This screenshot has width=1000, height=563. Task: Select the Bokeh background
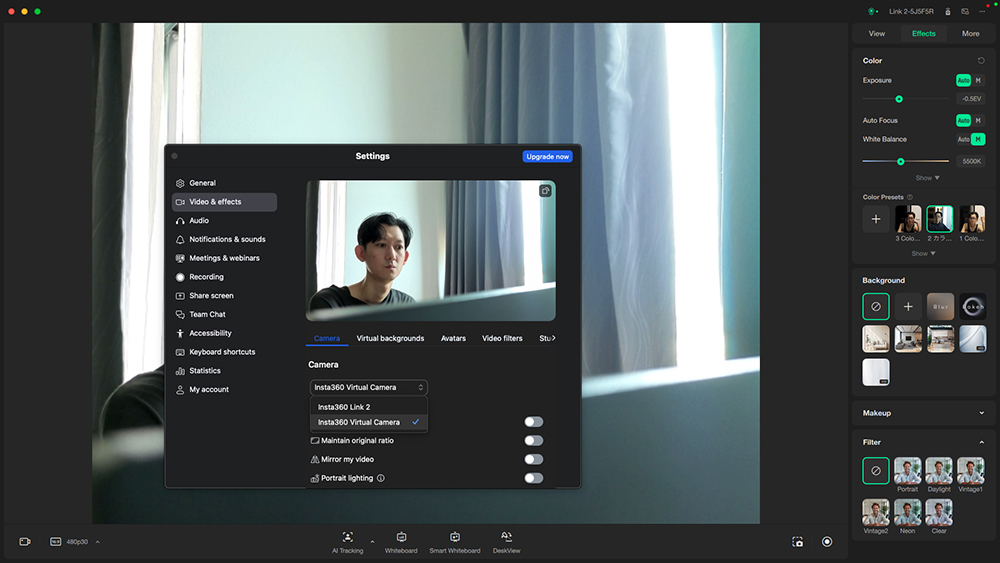(973, 307)
